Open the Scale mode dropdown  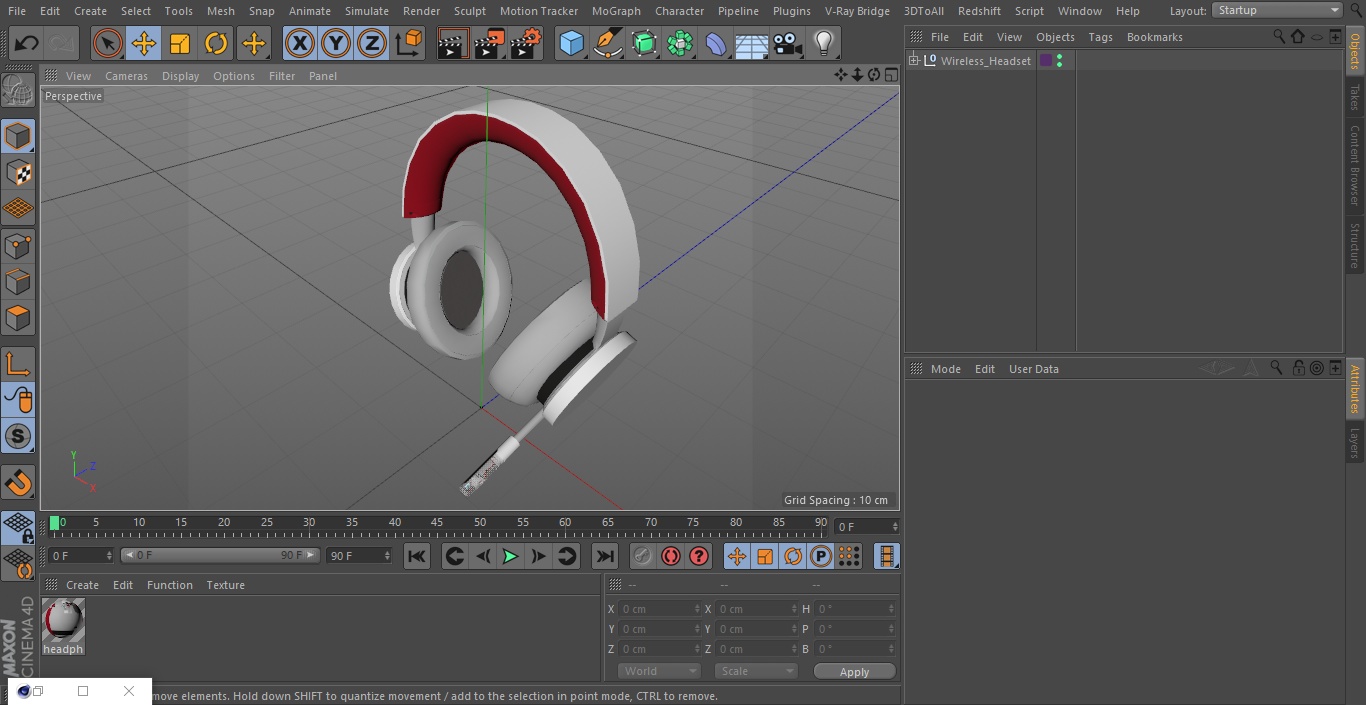[x=756, y=671]
